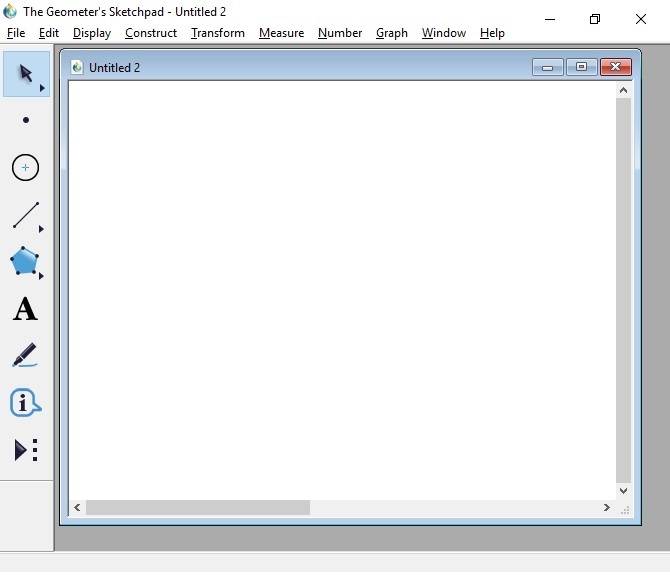The height and width of the screenshot is (575, 670).
Task: Pick the Polygon tool
Action: (25, 262)
